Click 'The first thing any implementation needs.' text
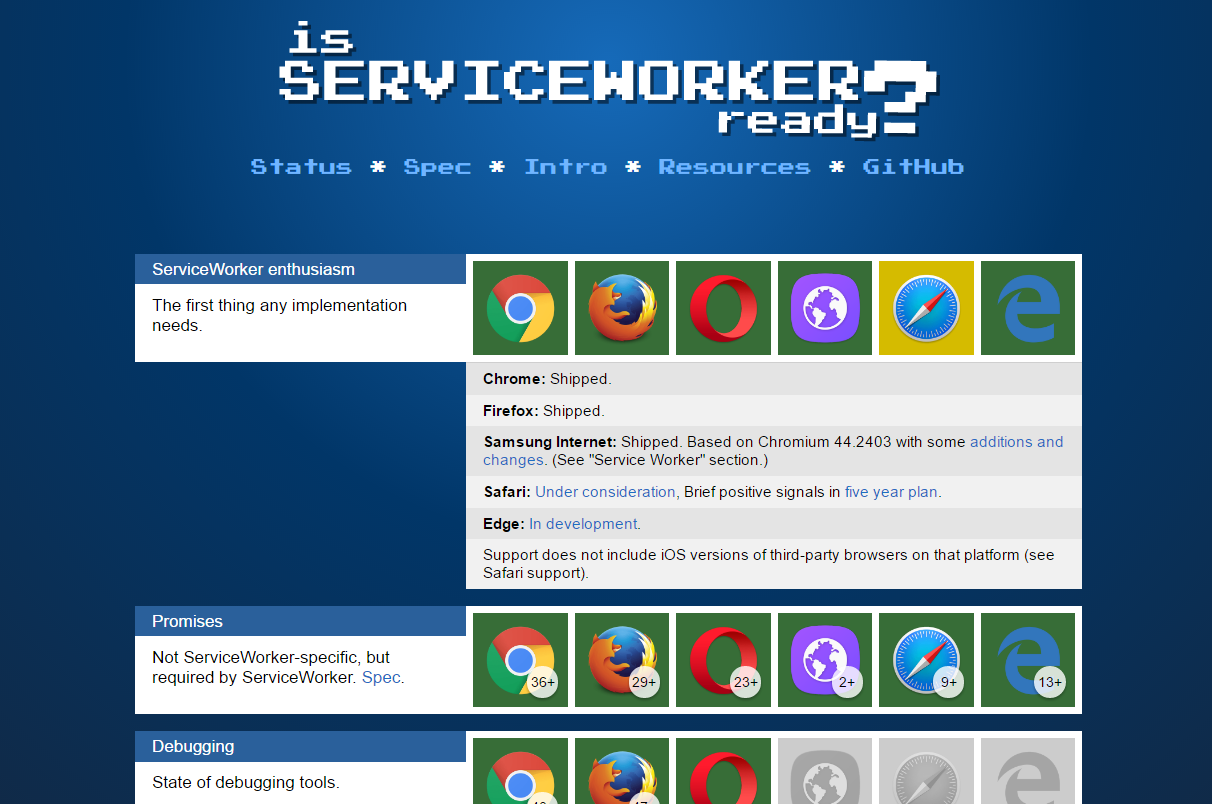Viewport: 1212px width, 804px height. pos(280,315)
